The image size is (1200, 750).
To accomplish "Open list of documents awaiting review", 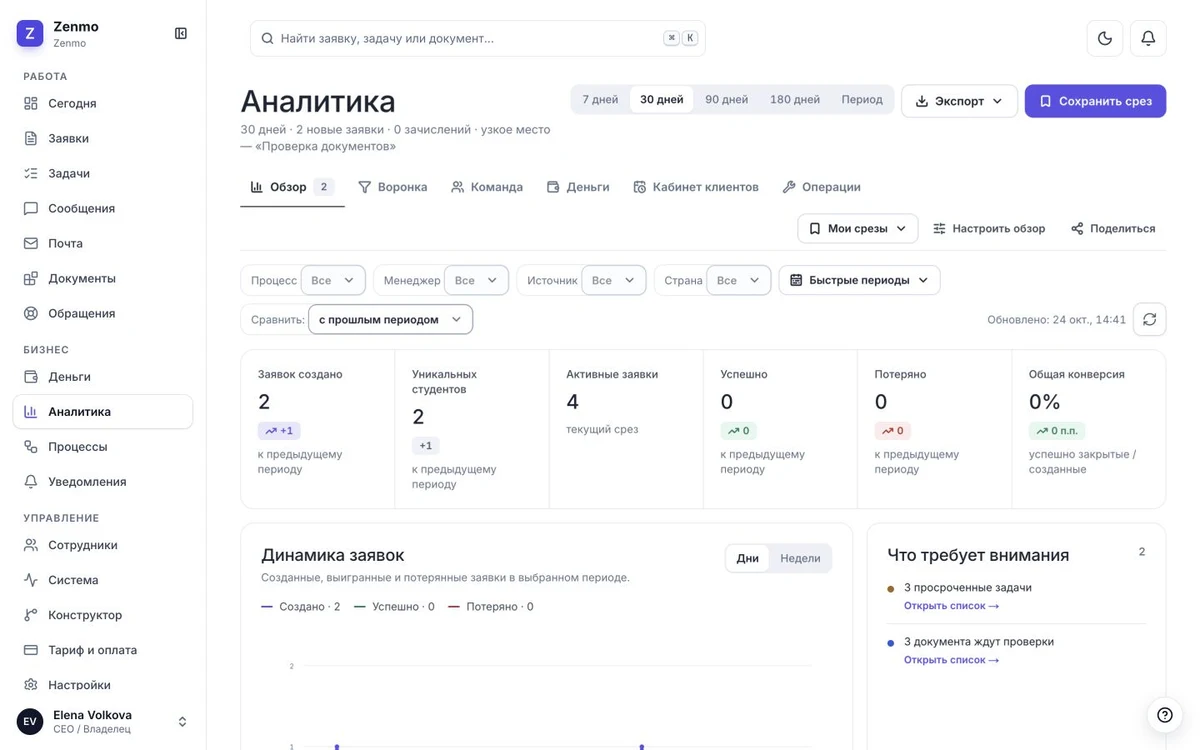I will [951, 660].
